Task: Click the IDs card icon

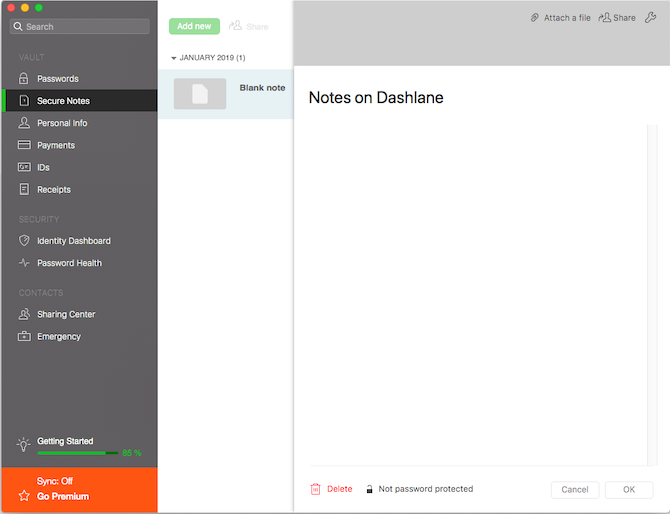Action: click(x=24, y=167)
